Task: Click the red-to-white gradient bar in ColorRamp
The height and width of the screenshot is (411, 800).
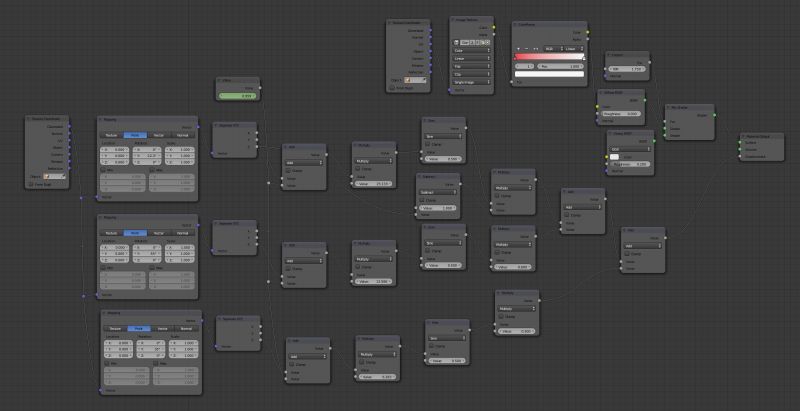Action: 549,57
